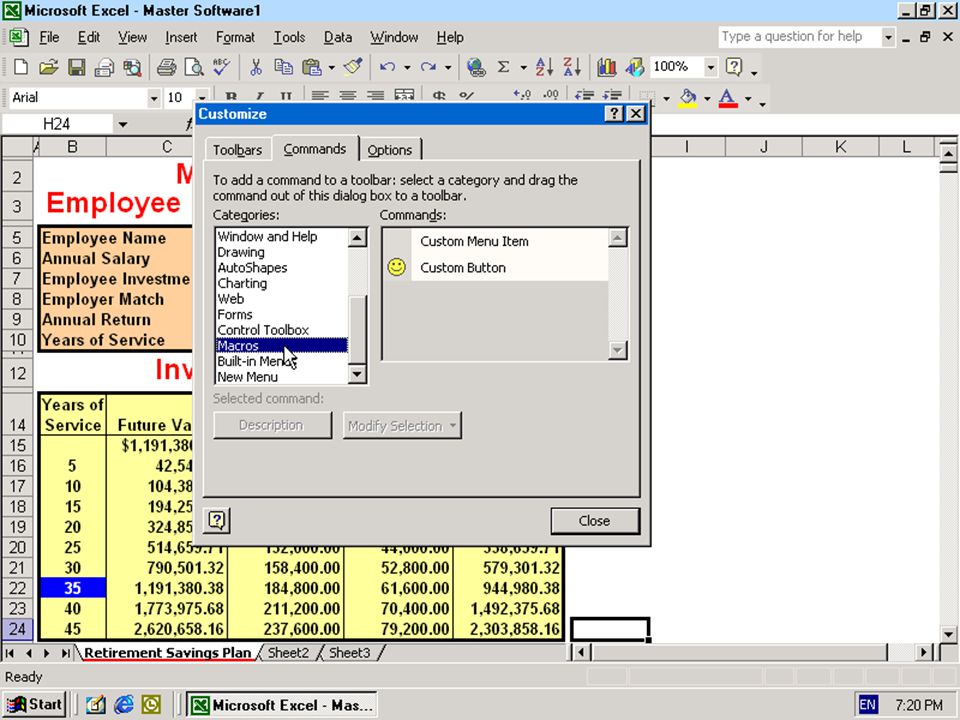This screenshot has height=720, width=960.
Task: Click the Open folder icon
Action: pos(48,67)
